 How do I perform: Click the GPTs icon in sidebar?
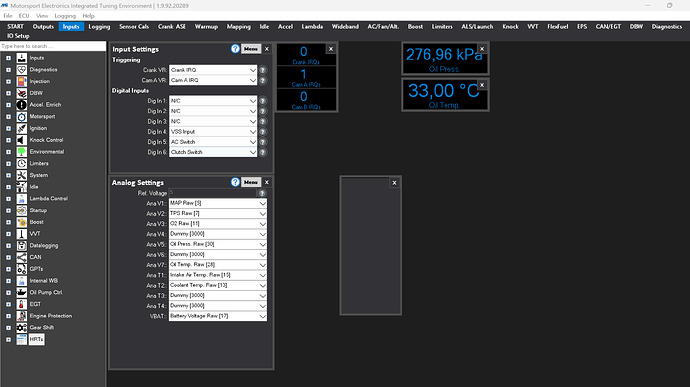[22, 269]
